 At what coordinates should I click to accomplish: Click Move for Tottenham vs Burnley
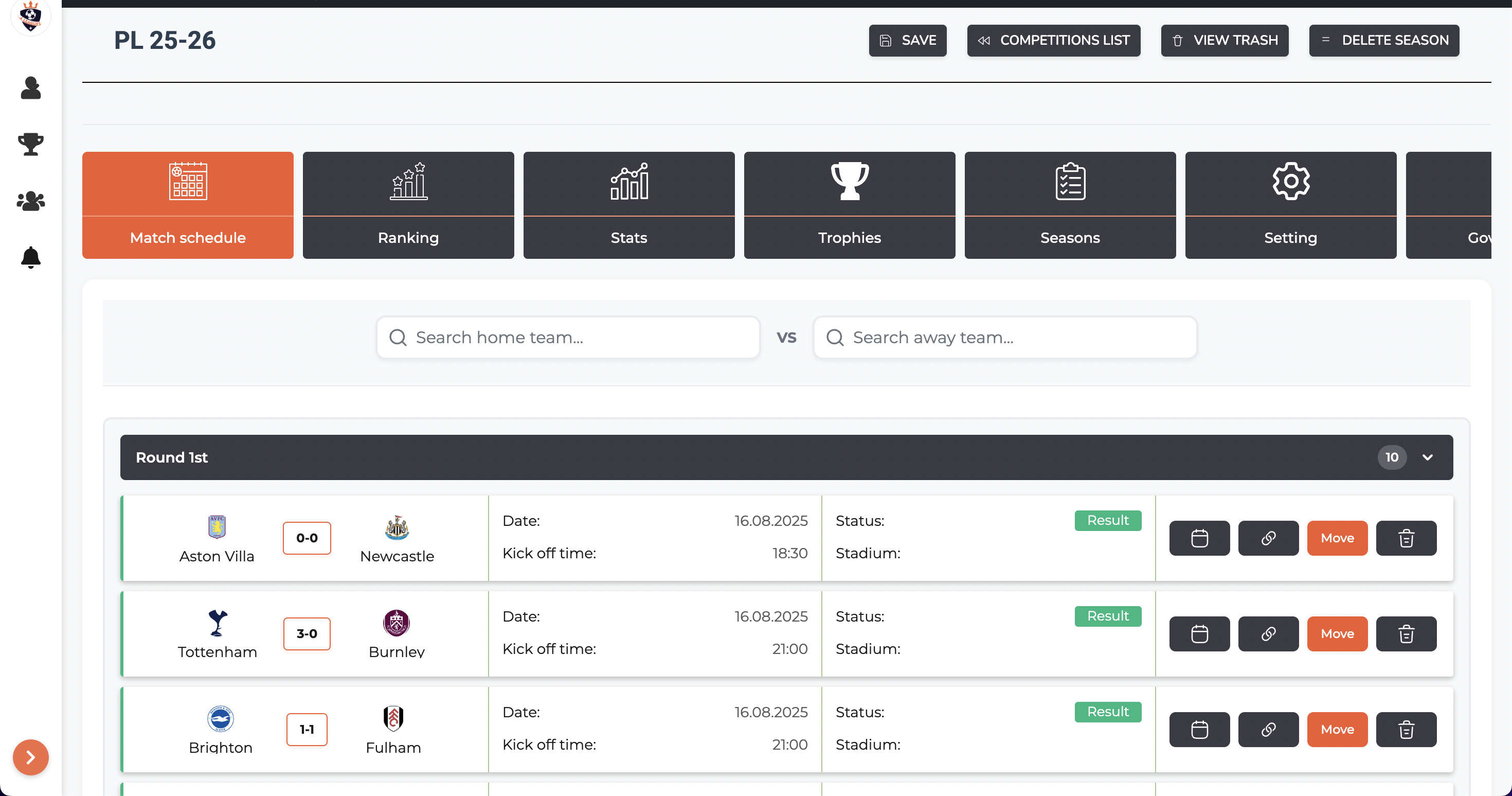[x=1337, y=634]
